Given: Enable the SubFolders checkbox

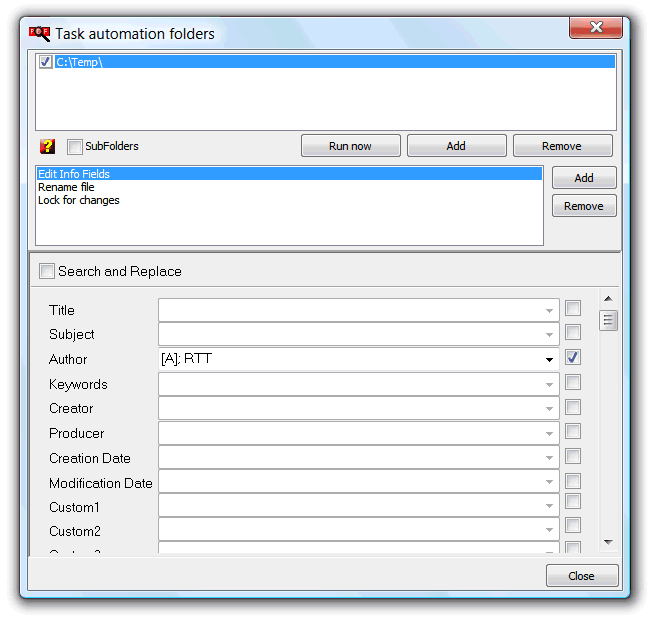Looking at the screenshot, I should coord(75,146).
